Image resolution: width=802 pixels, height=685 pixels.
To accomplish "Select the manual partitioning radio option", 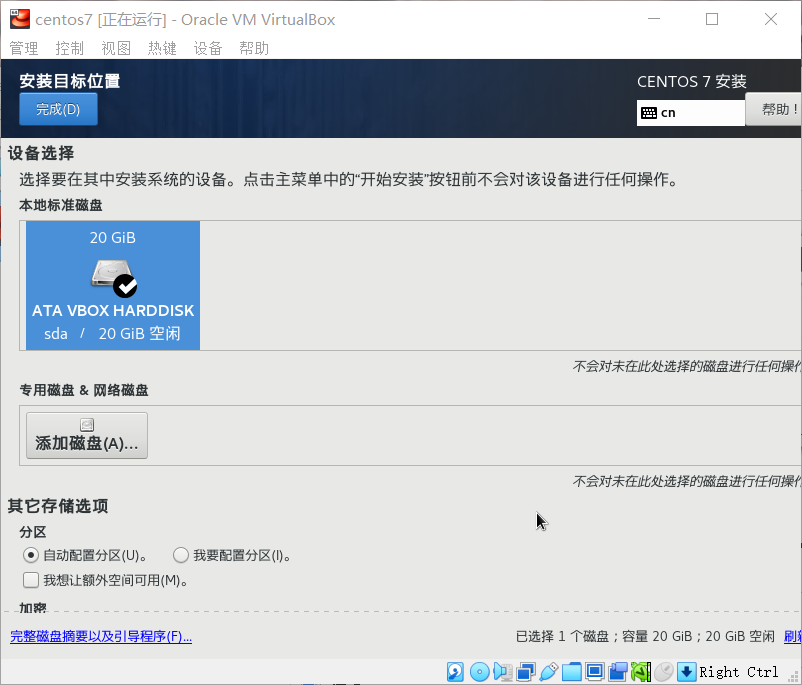I will click(181, 555).
